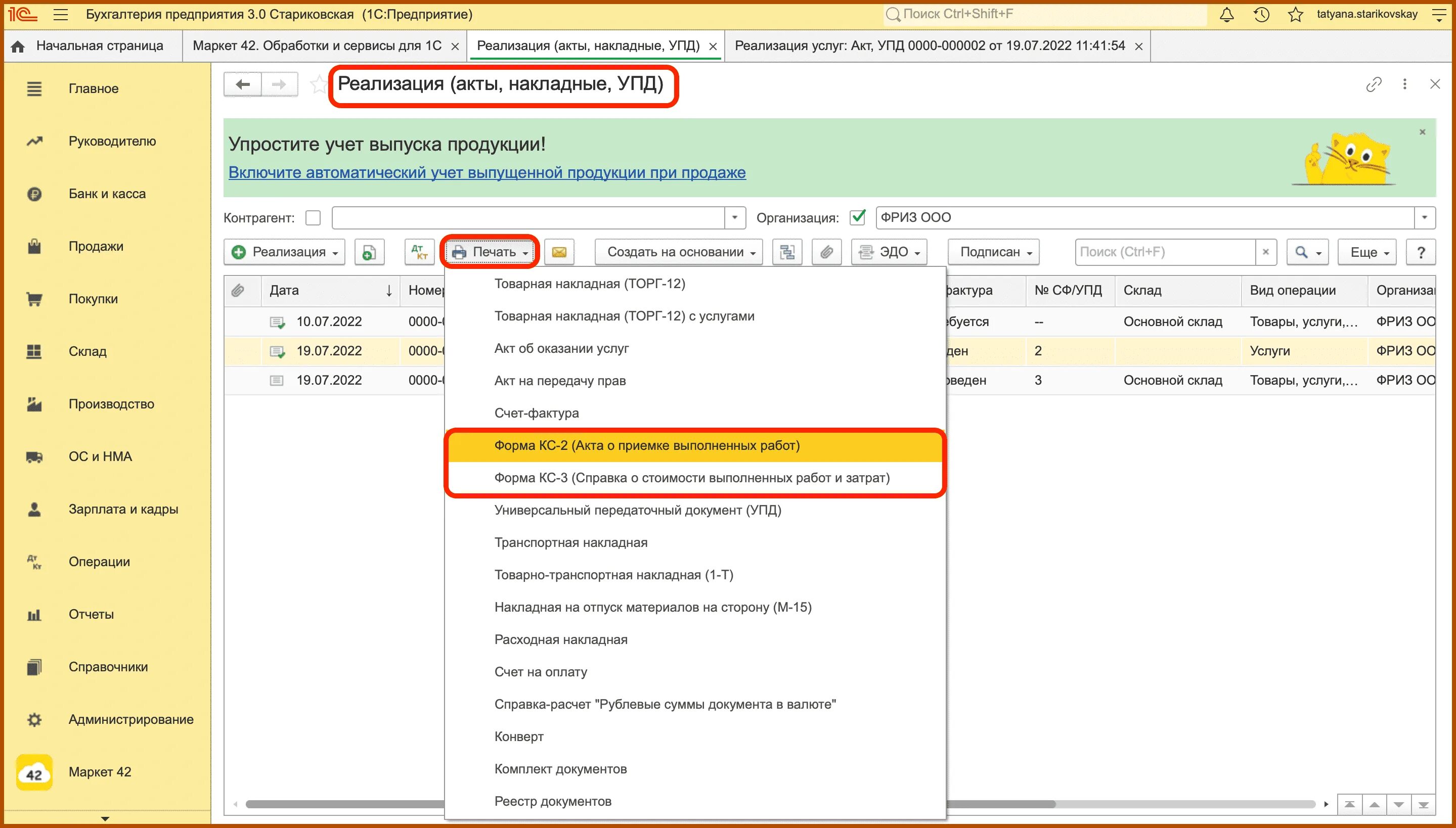Click the horizontal scrollbar thumb
Screen dimensions: 1456x828
click(650, 804)
